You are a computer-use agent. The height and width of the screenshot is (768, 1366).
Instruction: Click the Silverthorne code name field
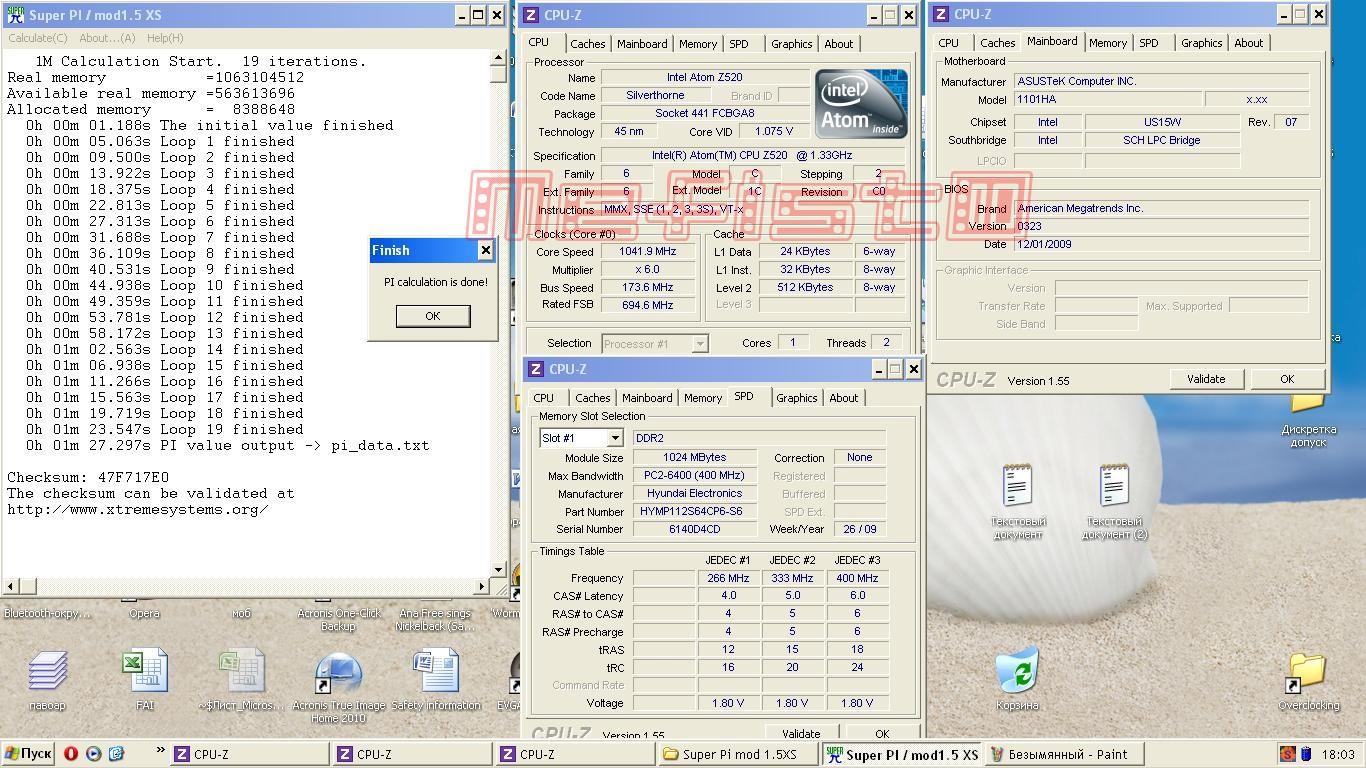[x=656, y=96]
